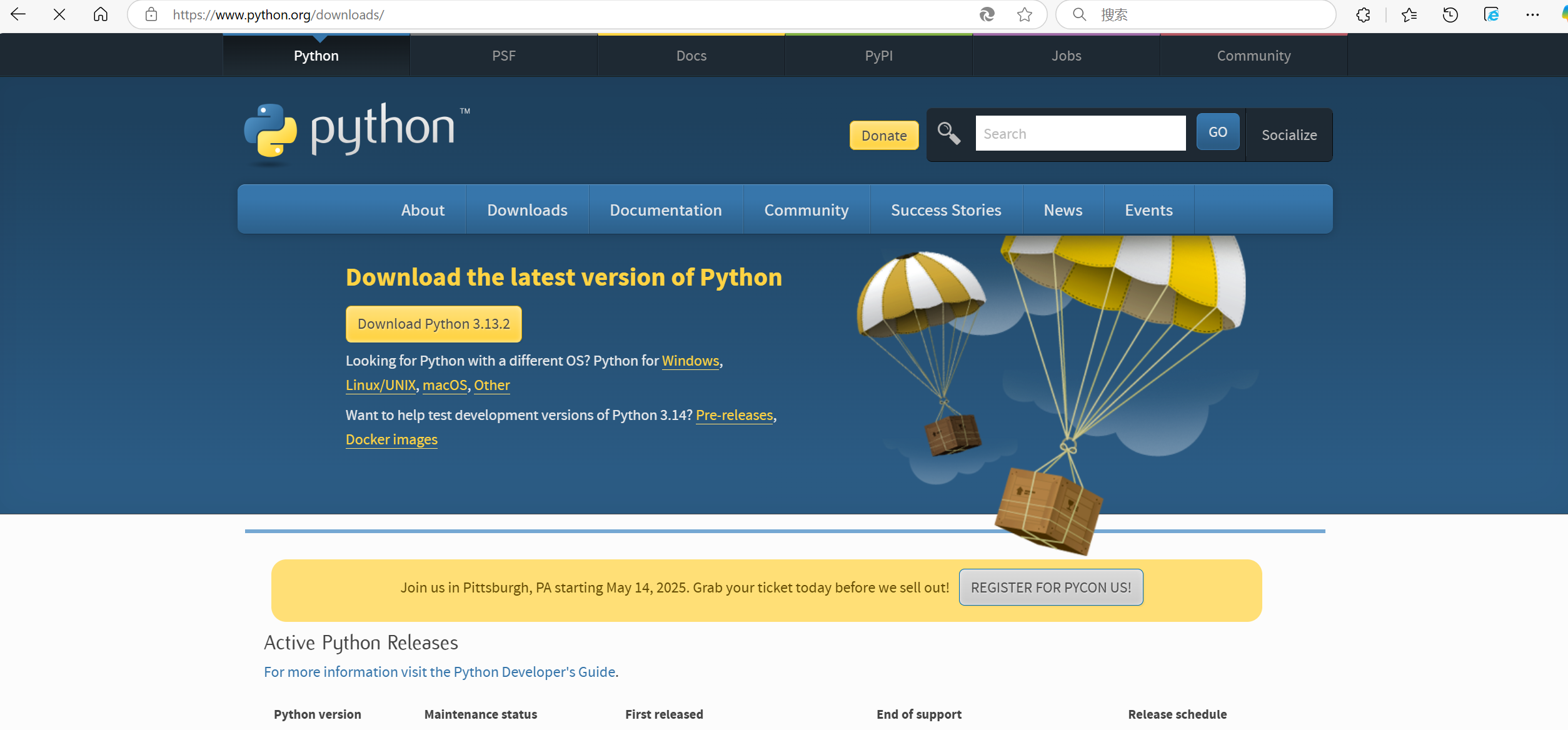Click the browser back arrow
Screen dimensions: 1568x730
click(18, 14)
